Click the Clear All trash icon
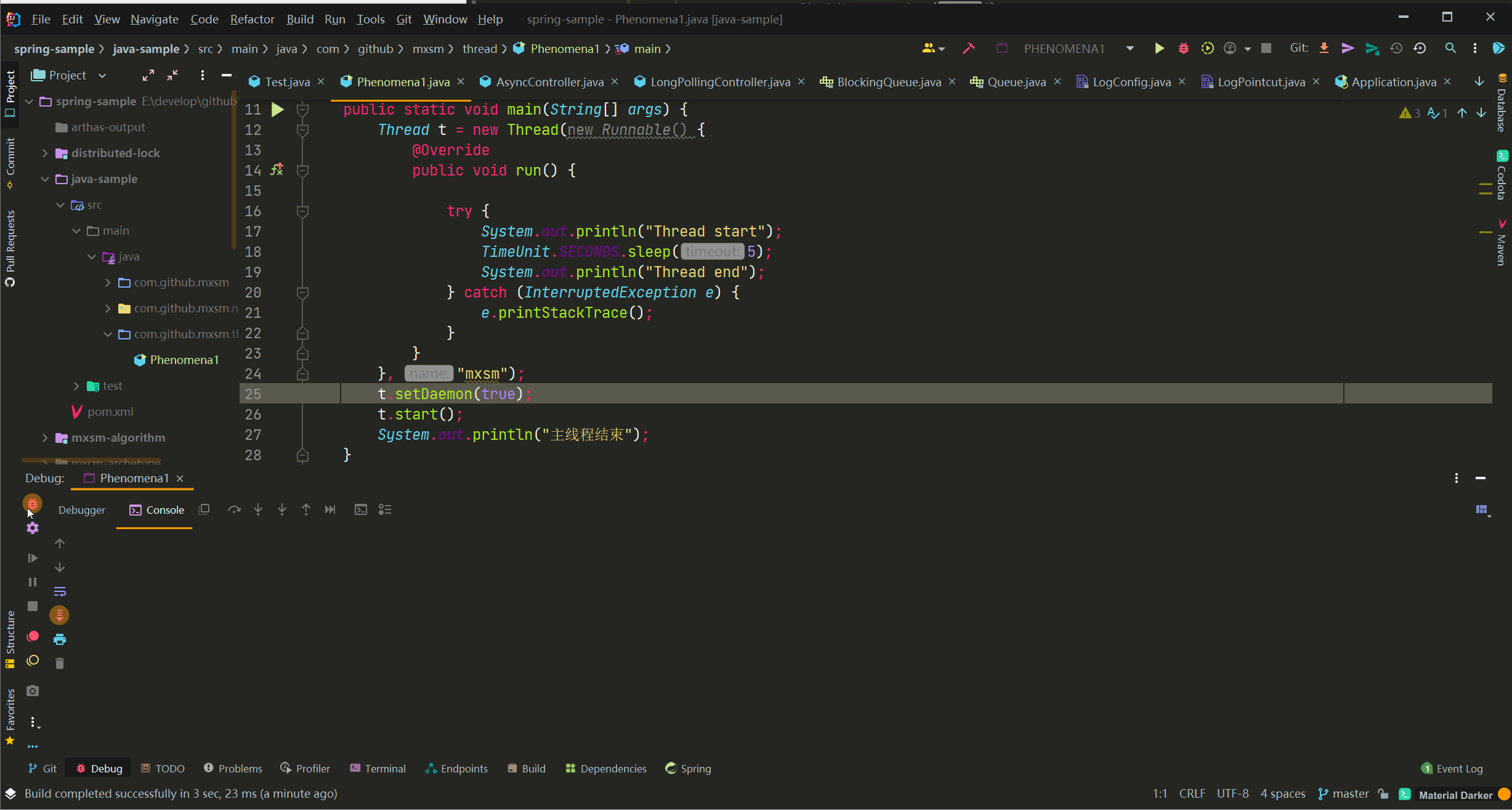 click(x=60, y=663)
